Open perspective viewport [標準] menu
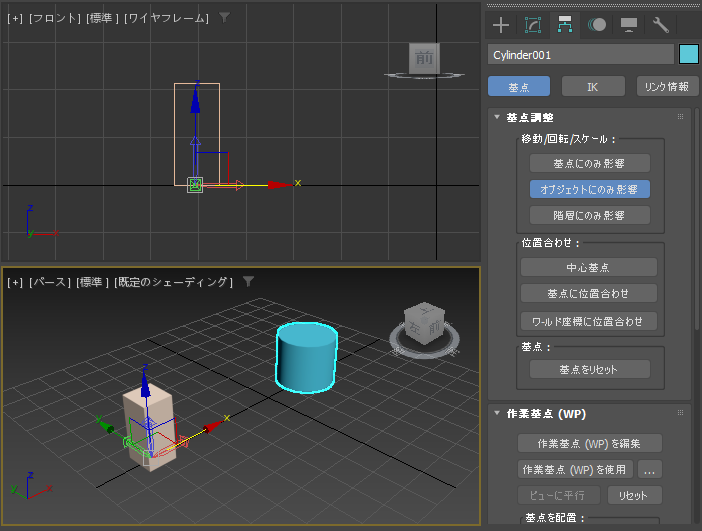Image resolution: width=702 pixels, height=531 pixels. coord(93,283)
